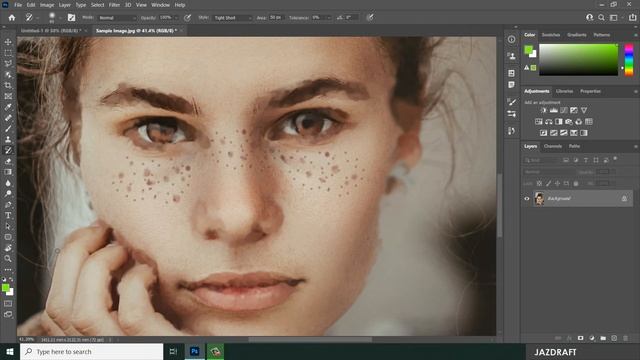Select the Zoom tool

click(8, 258)
